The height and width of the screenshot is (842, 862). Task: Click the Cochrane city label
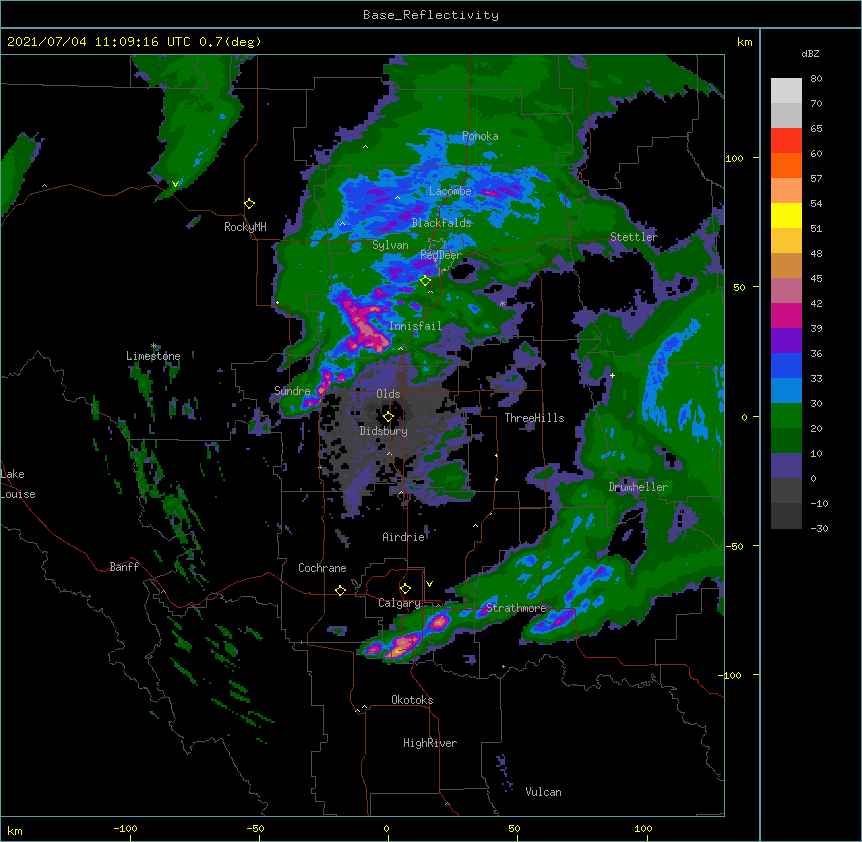tap(322, 568)
